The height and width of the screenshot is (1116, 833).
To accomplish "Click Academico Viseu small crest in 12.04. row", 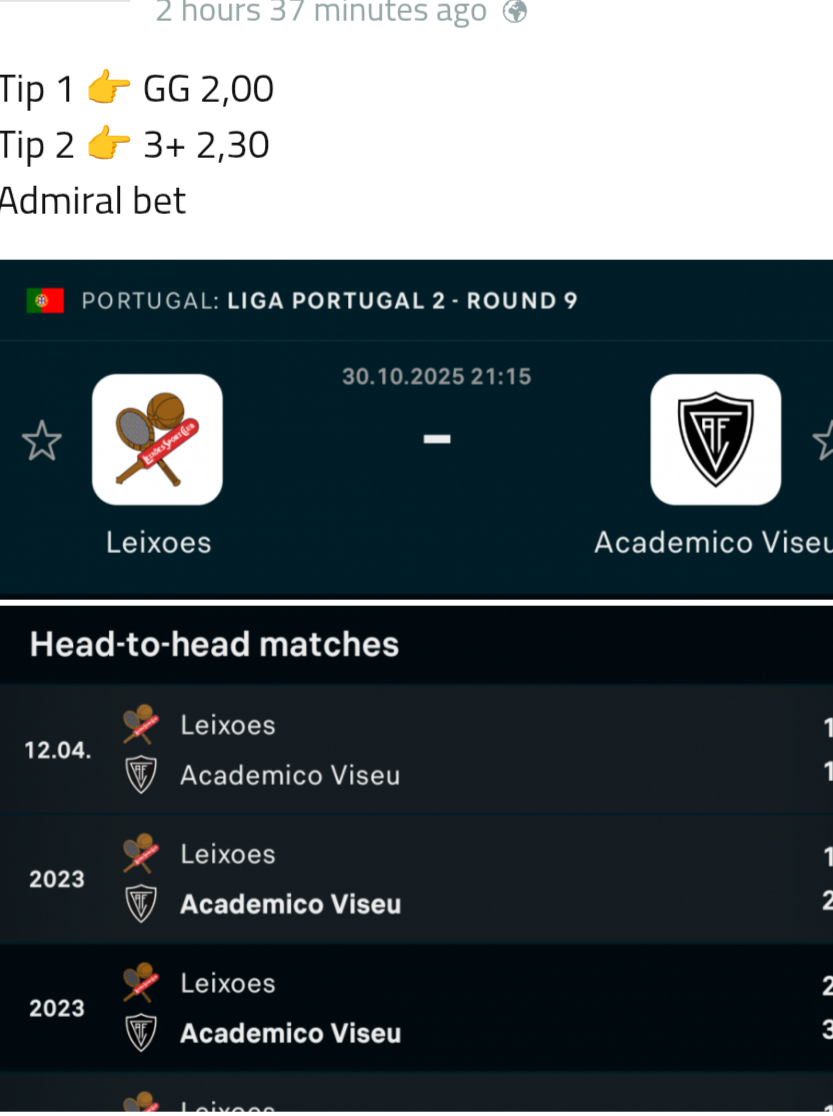I will click(x=140, y=775).
